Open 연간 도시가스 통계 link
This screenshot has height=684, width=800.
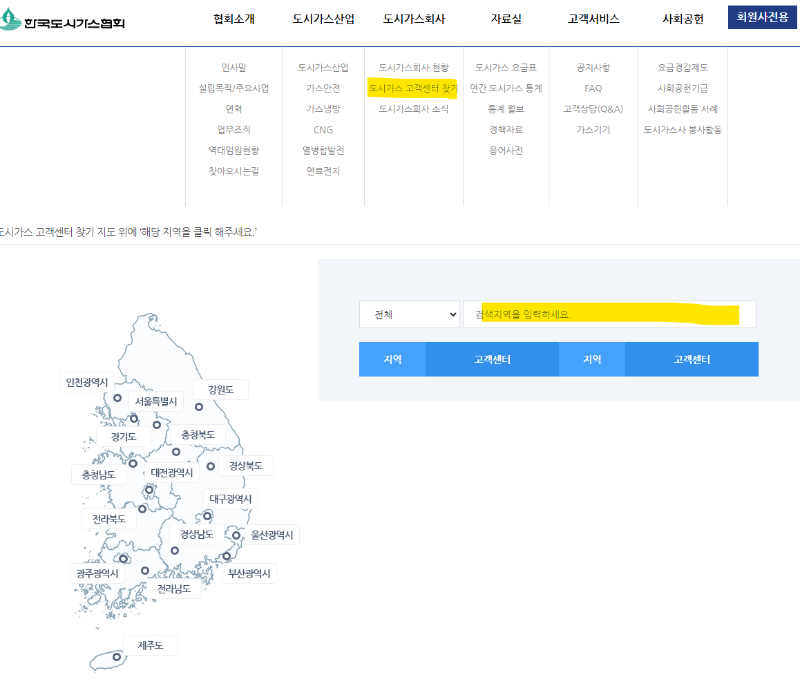pyautogui.click(x=506, y=88)
